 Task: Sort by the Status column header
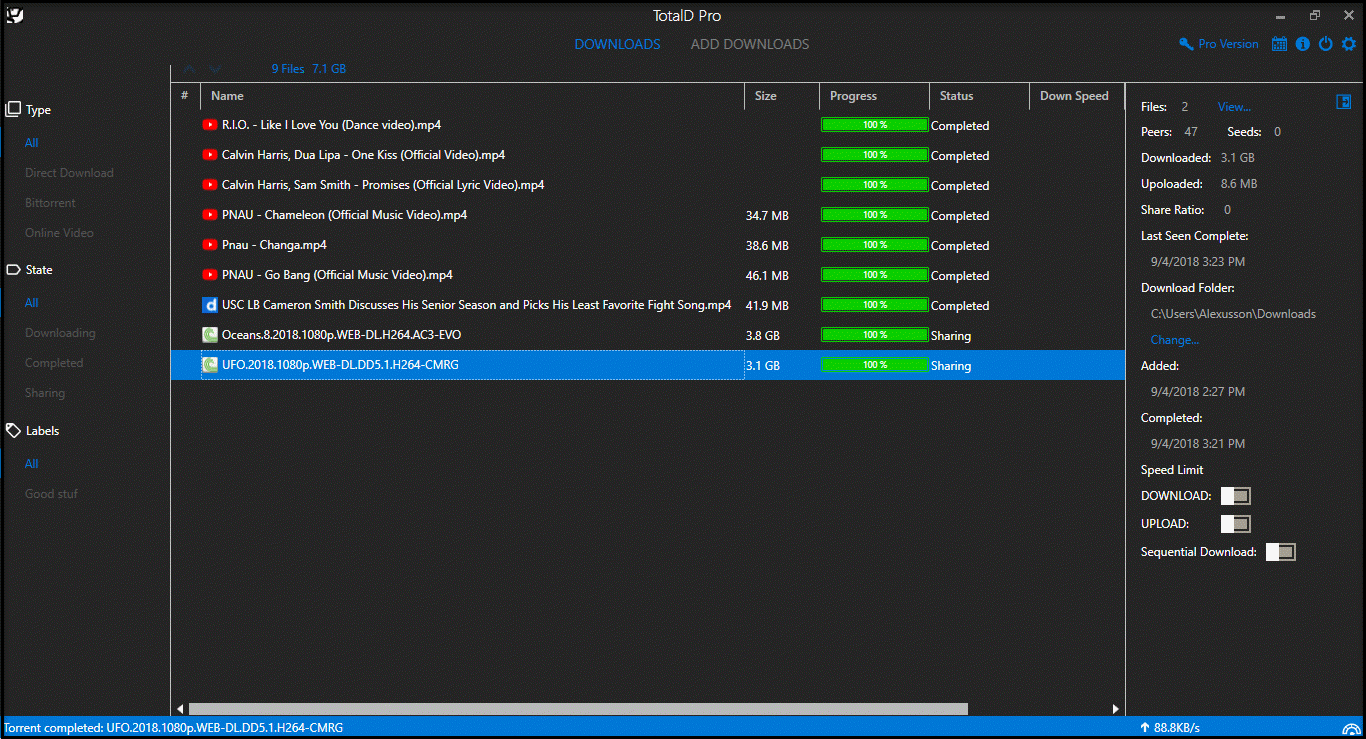[979, 96]
